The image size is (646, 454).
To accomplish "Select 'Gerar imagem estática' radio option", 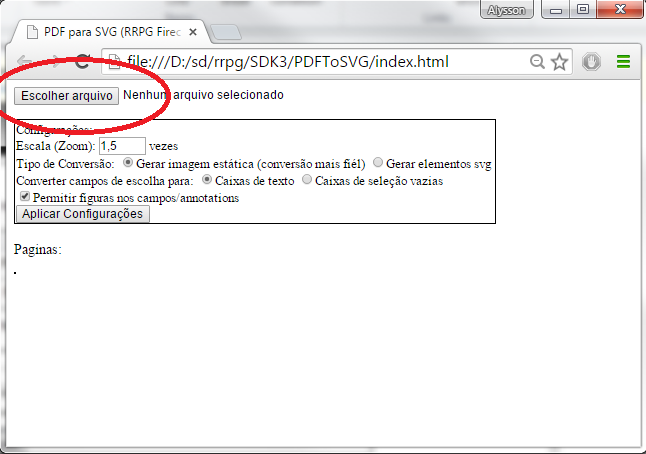I will (128, 163).
